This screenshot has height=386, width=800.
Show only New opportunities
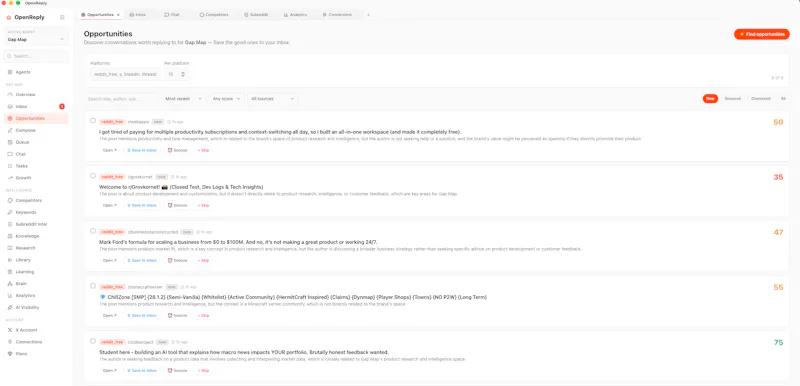tap(710, 99)
